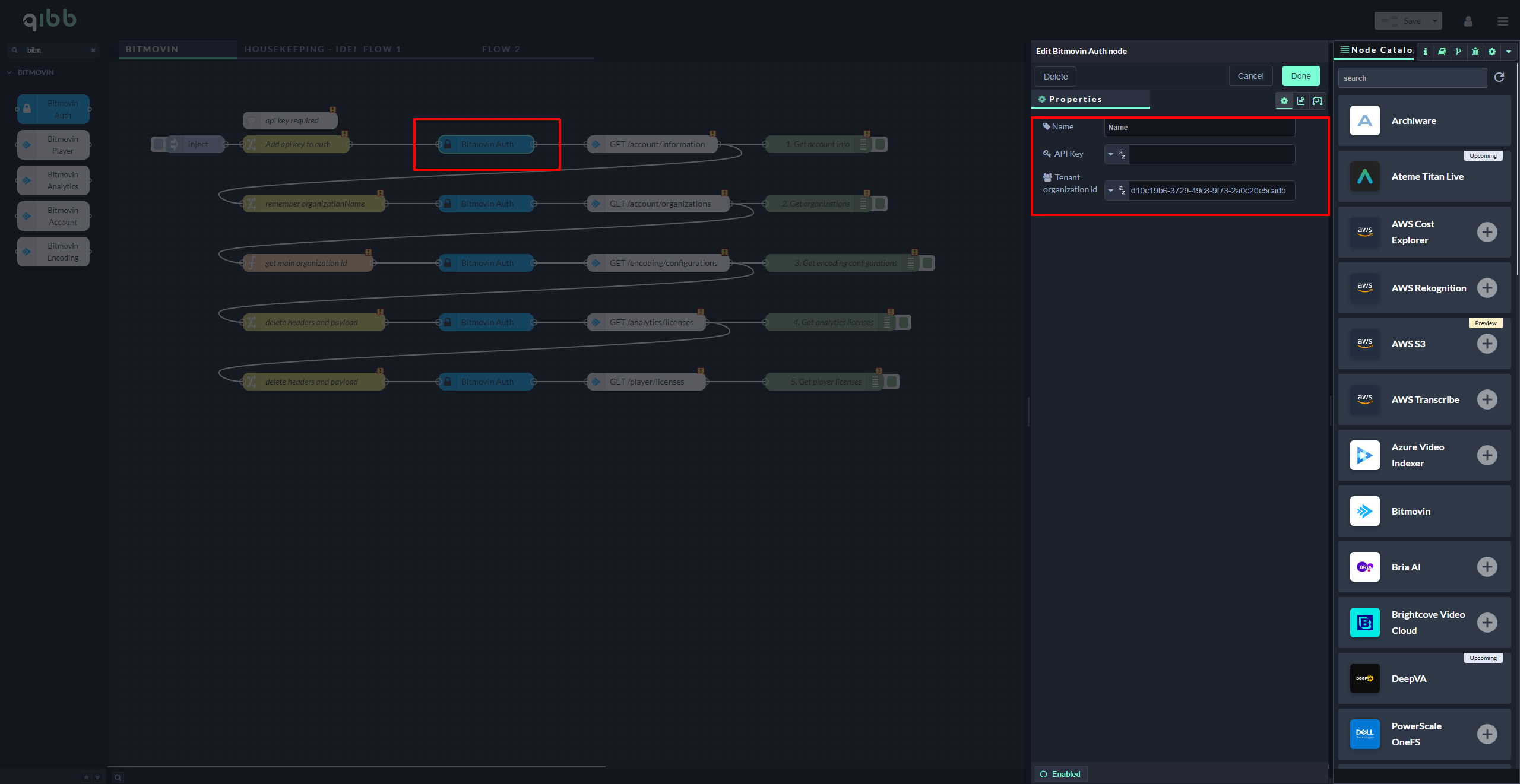The image size is (1520, 784).
Task: Click the Cancel button
Action: coord(1250,76)
